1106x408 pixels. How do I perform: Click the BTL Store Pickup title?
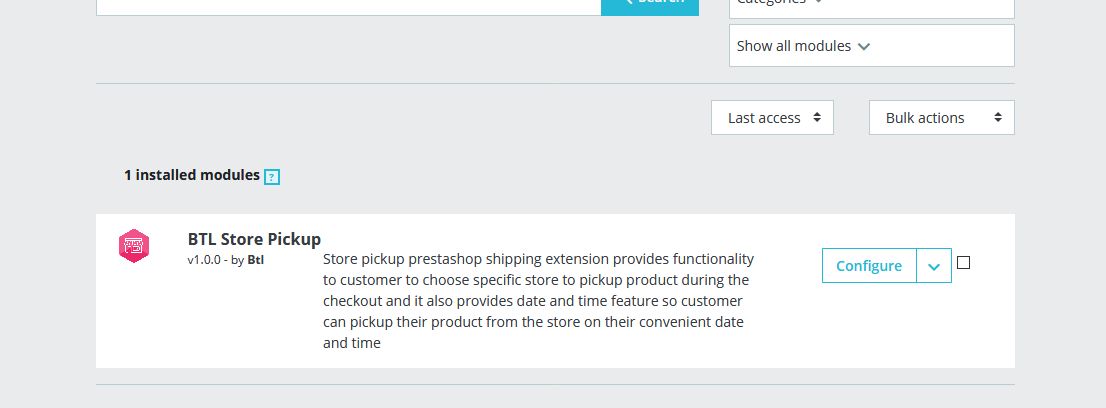pos(254,239)
